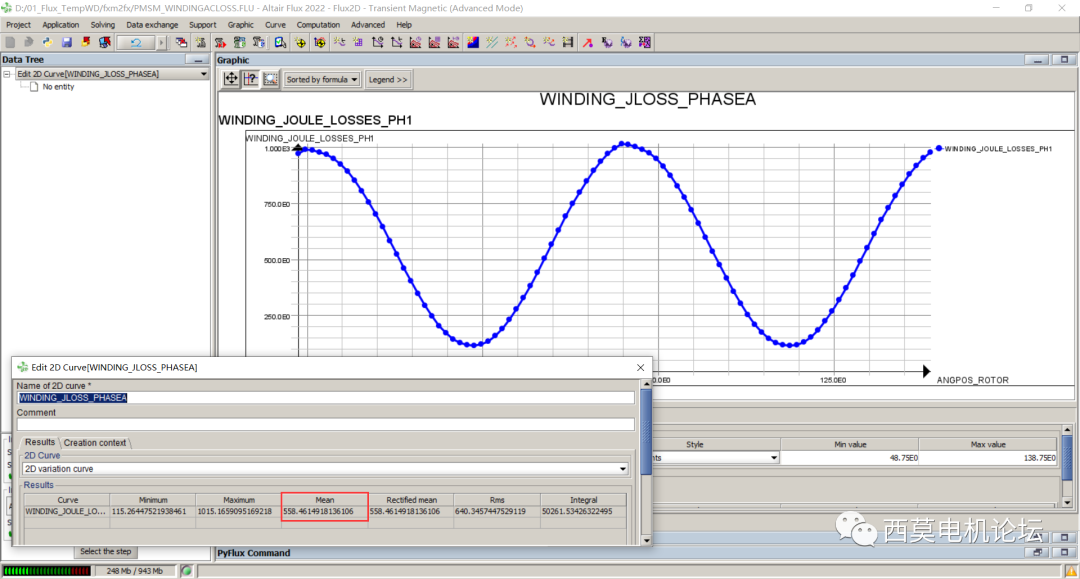Click the 'Select the step' button

(105, 551)
